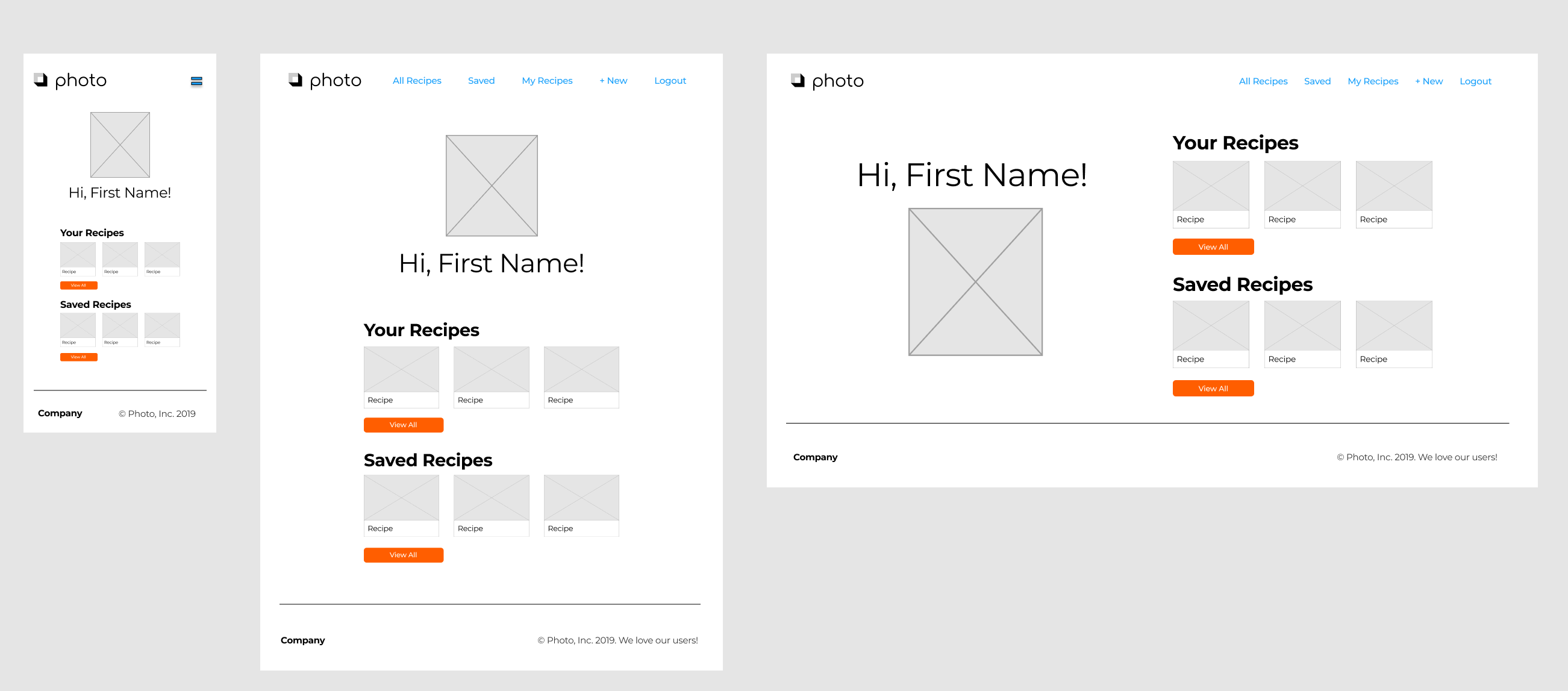Image resolution: width=1568 pixels, height=691 pixels.
Task: Select 'Your Recipes' heading in mobile mockup
Action: (92, 233)
